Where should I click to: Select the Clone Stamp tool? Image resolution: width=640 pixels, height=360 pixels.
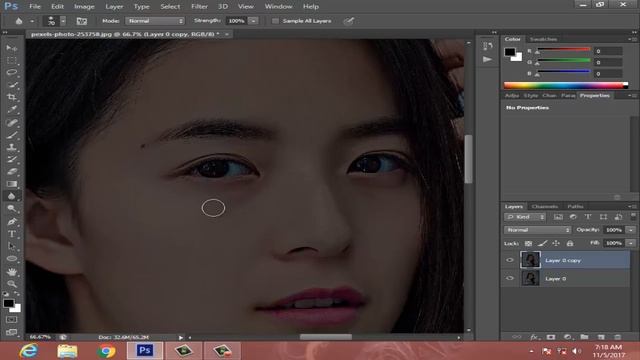click(11, 147)
